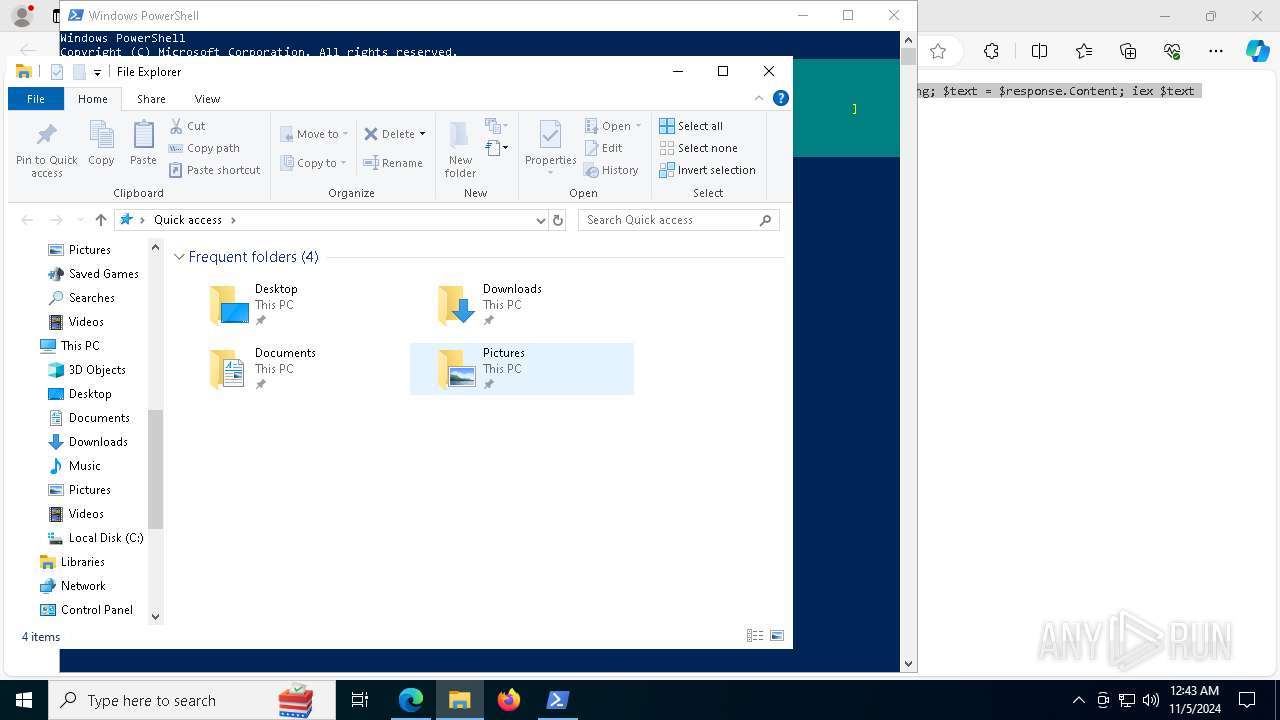Screen dimensions: 1280x720
Task: Click Invert selection in ribbon
Action: coord(707,170)
